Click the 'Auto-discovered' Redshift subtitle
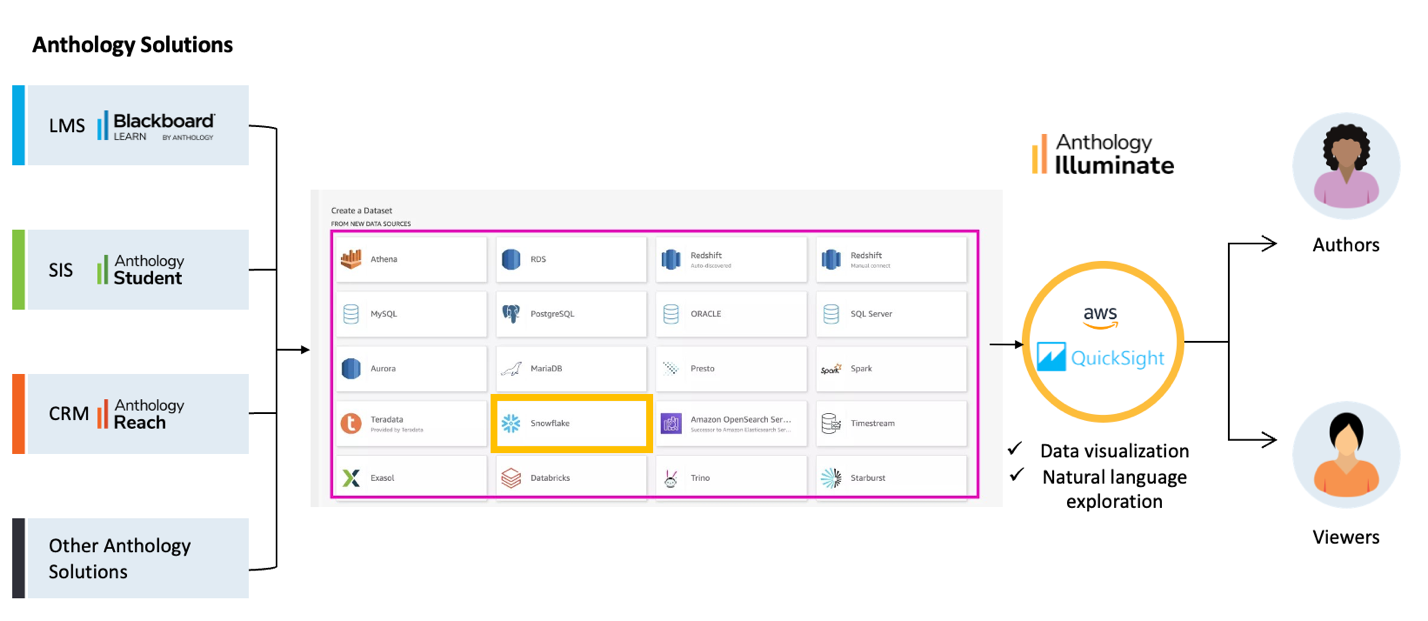1428x621 pixels. [711, 266]
